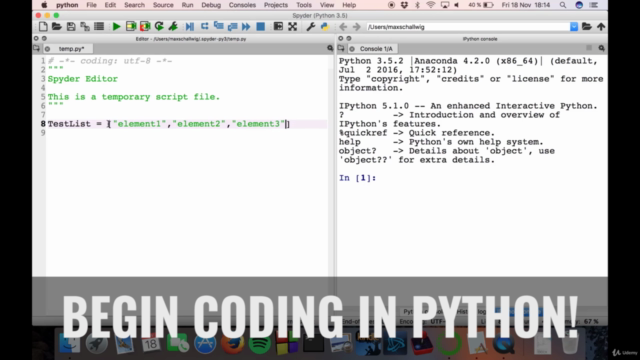This screenshot has width=640, height=360.
Task: Click "element2" string in code line 8
Action: (x=198, y=124)
